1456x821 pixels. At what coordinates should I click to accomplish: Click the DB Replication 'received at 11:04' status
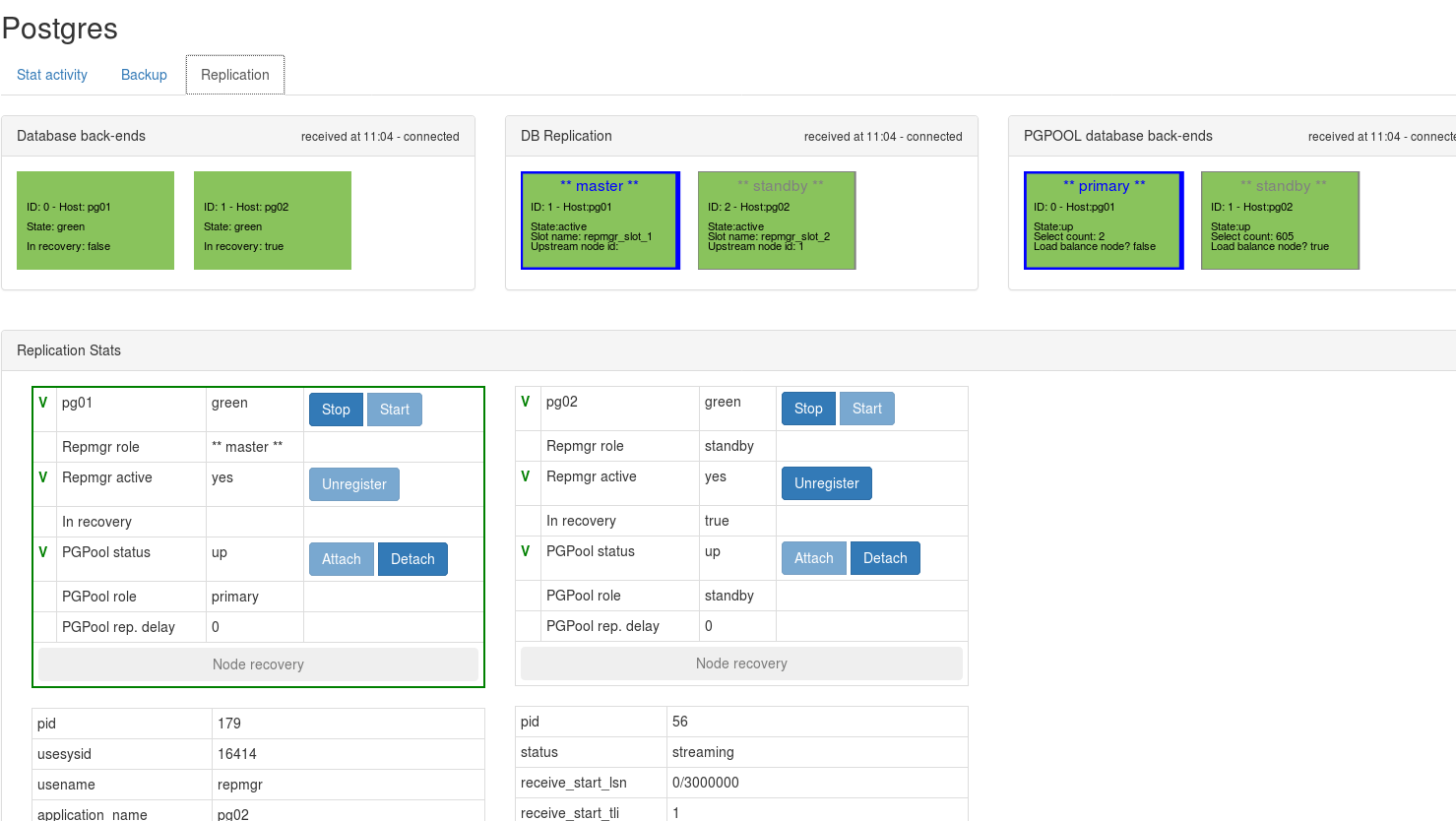click(x=883, y=137)
